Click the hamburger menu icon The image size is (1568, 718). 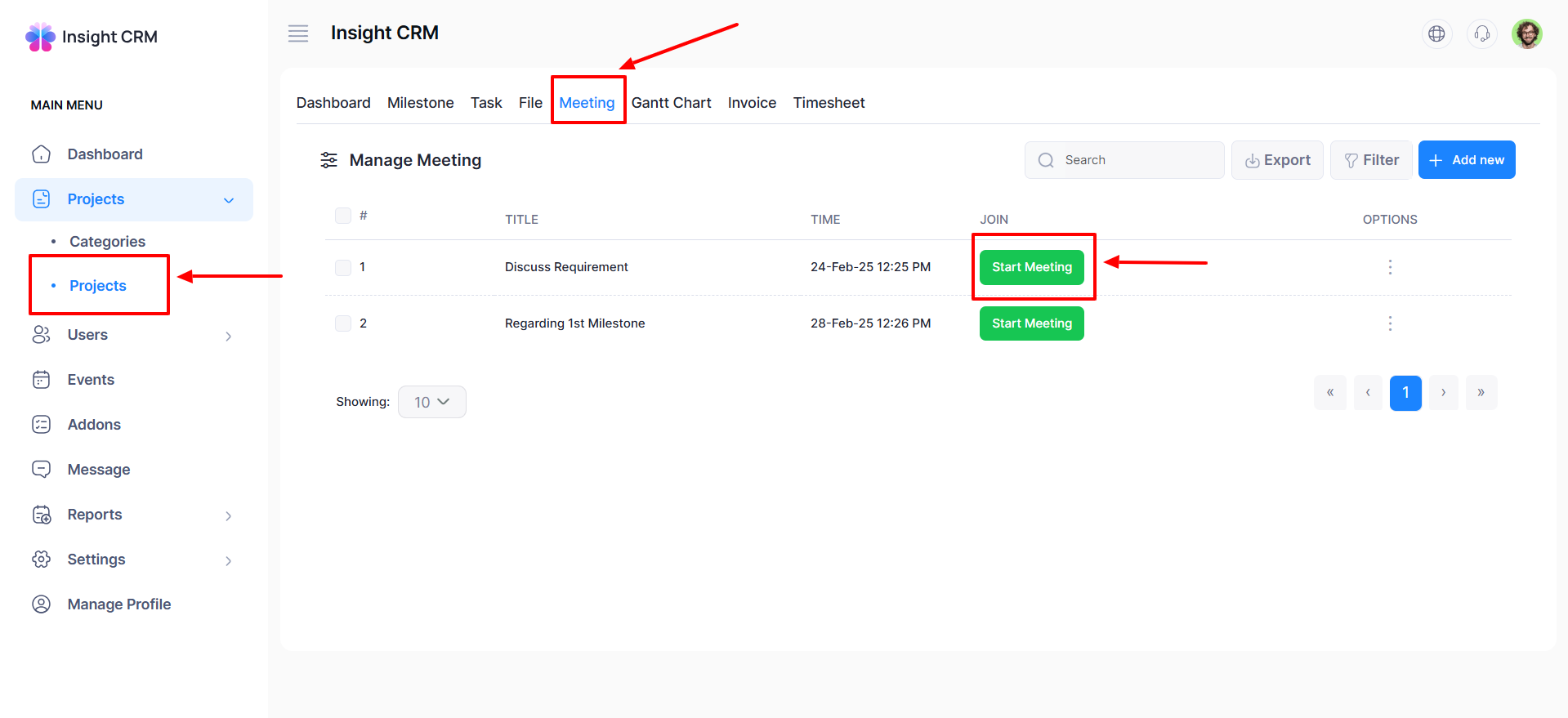pos(298,33)
